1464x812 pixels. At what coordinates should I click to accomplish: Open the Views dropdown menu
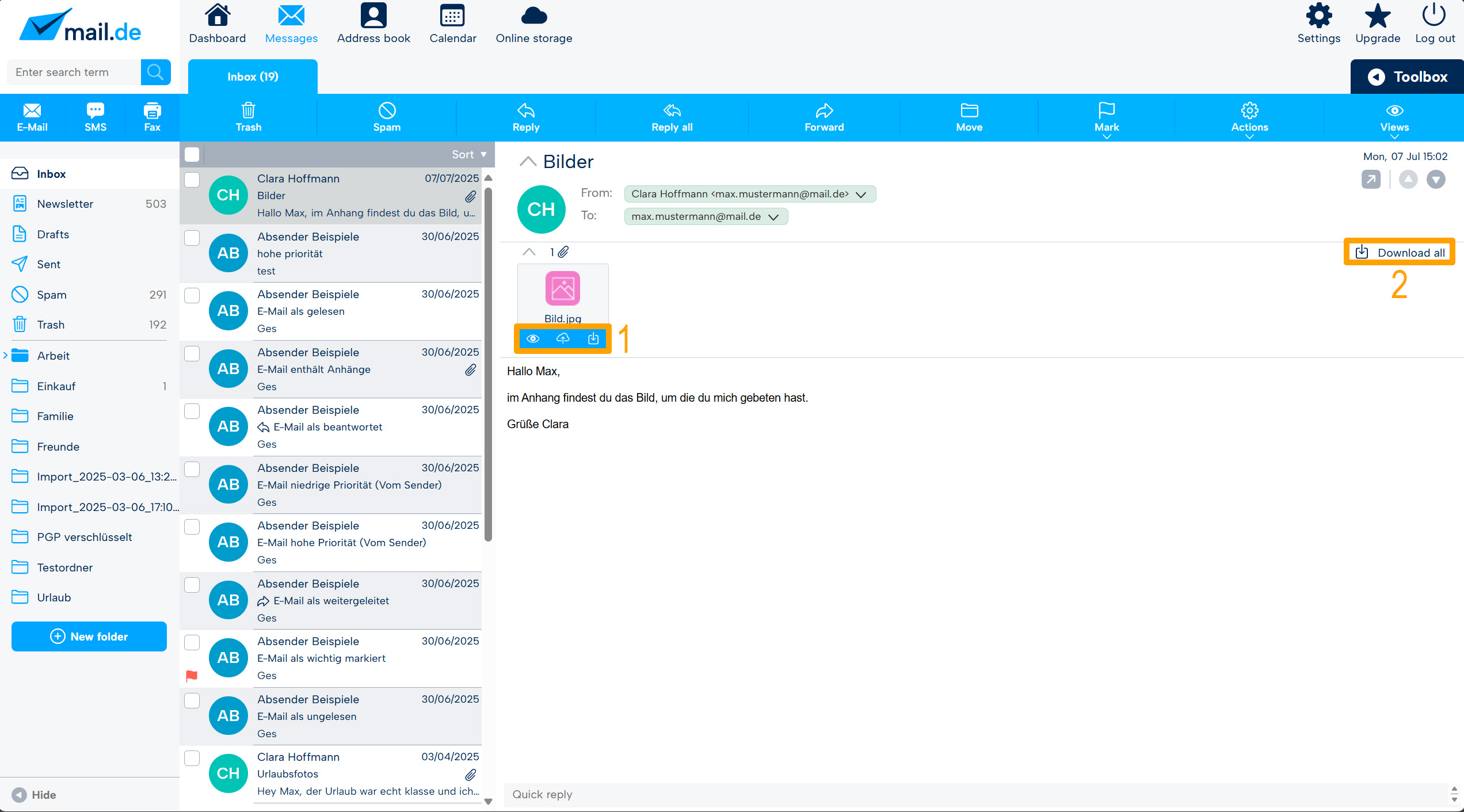point(1394,119)
